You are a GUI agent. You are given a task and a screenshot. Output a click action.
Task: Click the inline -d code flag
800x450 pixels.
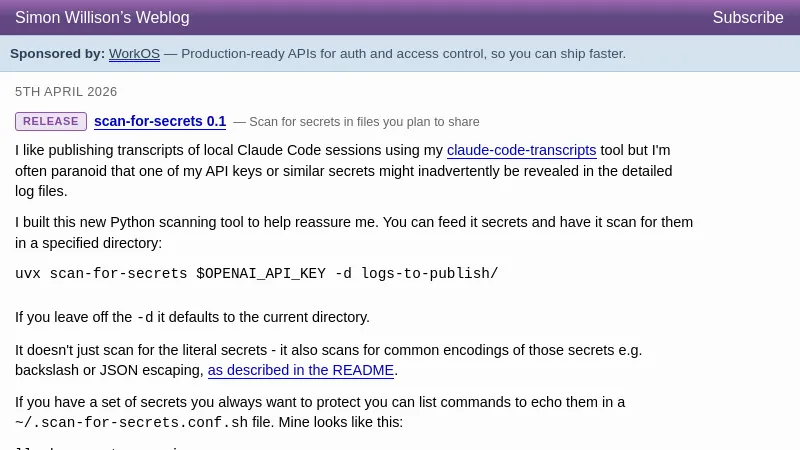point(145,318)
